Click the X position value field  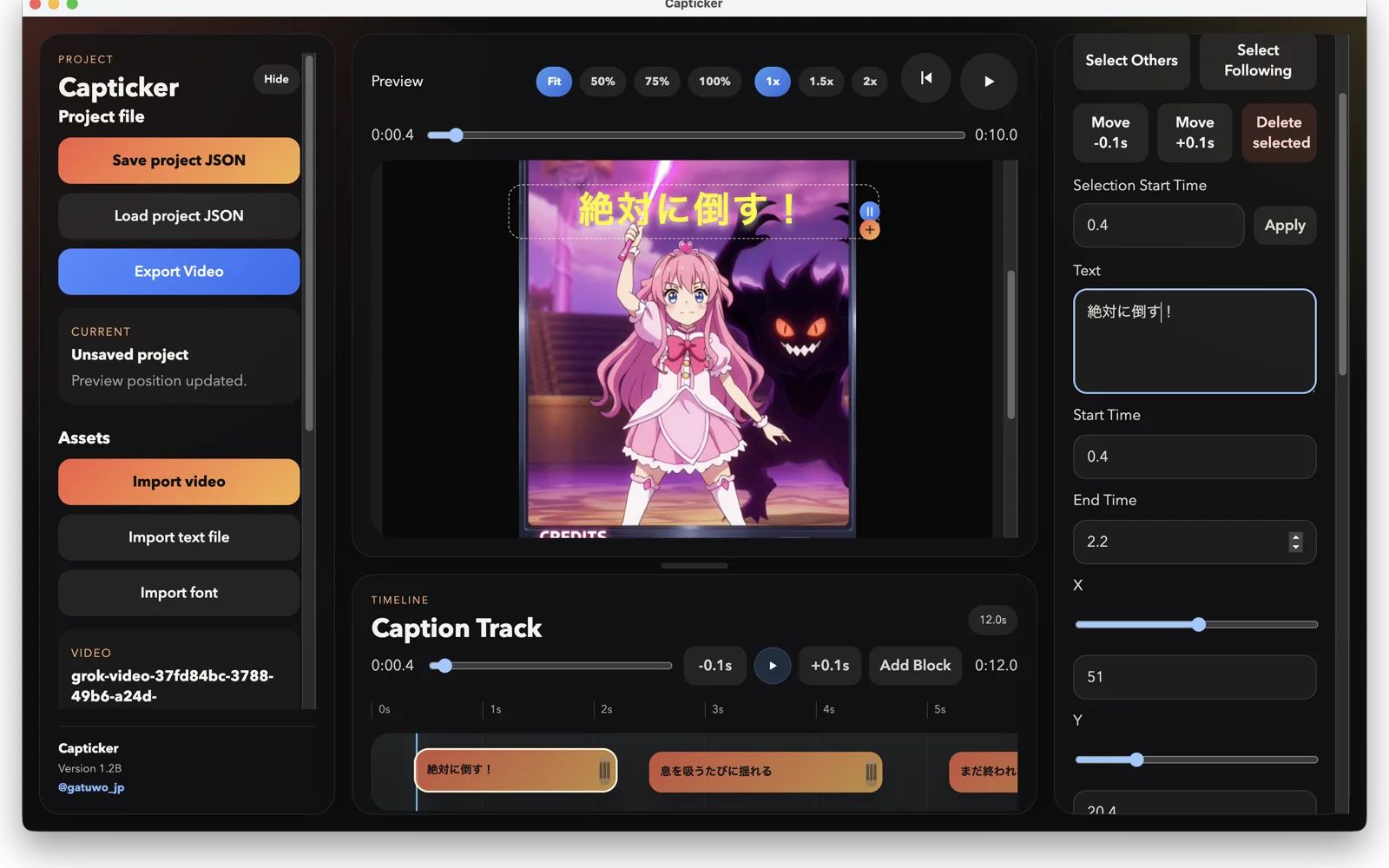click(x=1195, y=677)
